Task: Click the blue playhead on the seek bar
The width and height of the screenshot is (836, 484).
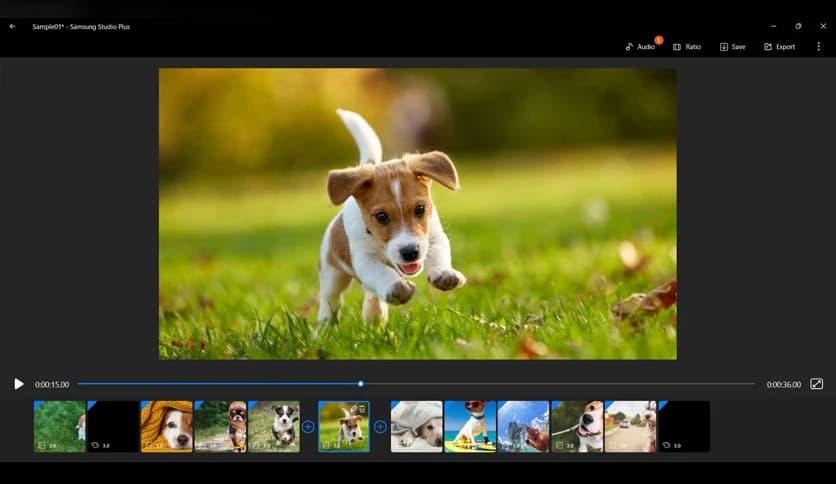Action: point(361,384)
